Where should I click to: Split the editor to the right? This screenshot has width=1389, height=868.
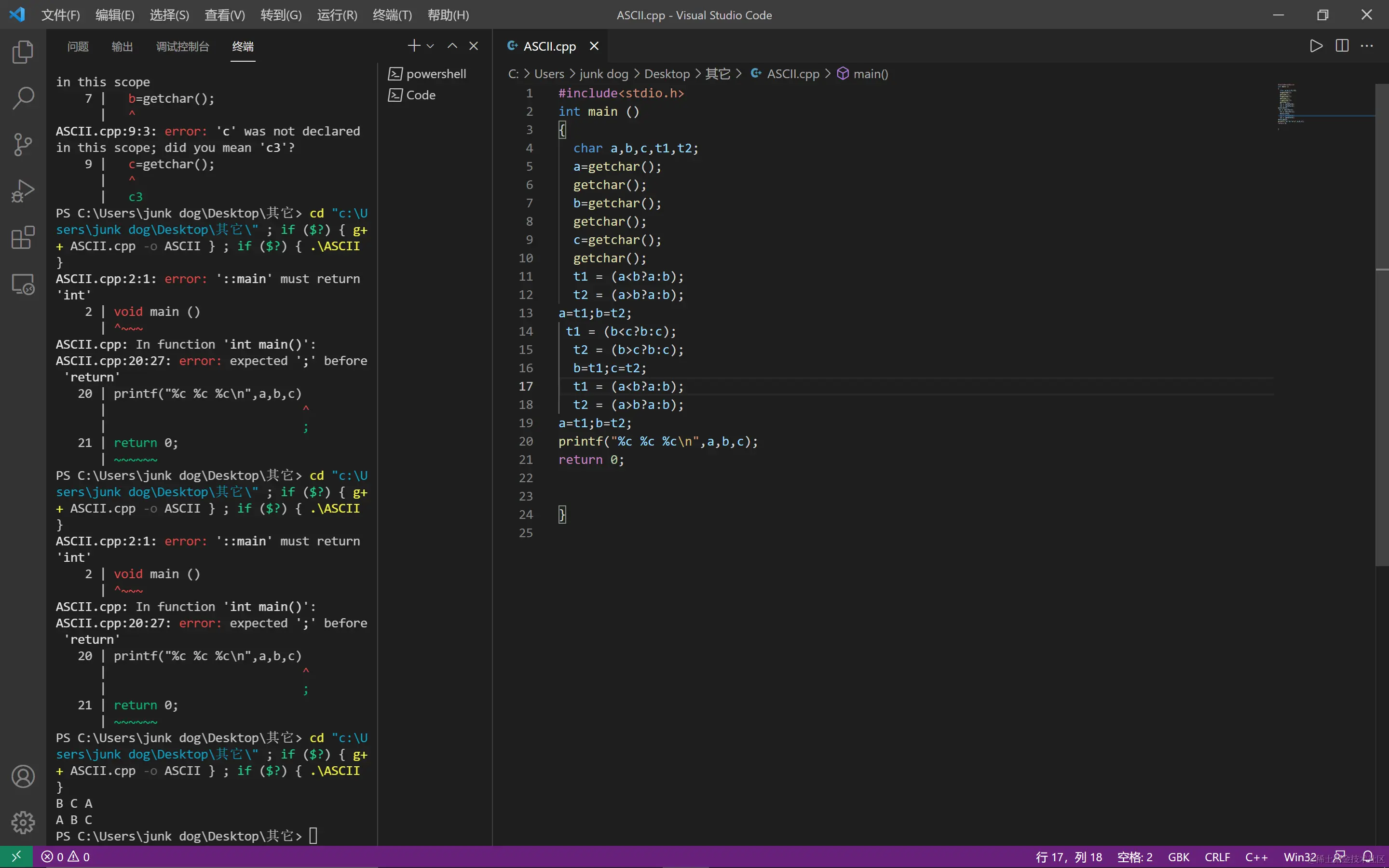point(1342,46)
